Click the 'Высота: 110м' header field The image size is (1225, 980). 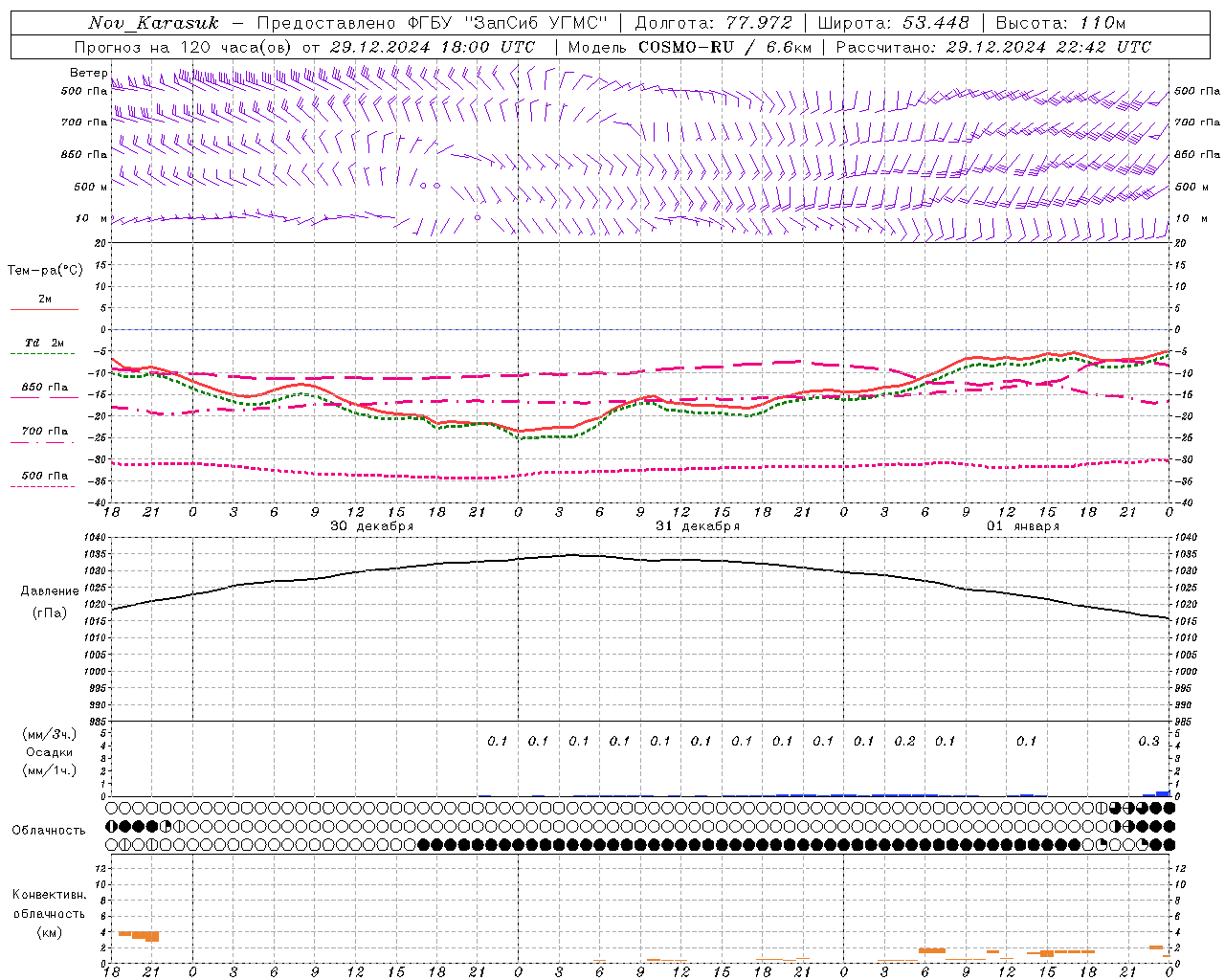pos(1060,23)
